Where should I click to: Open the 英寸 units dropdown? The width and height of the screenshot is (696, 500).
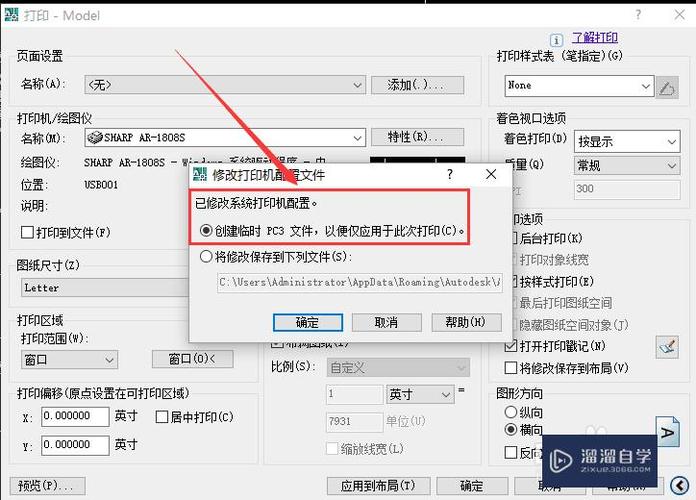pos(420,394)
